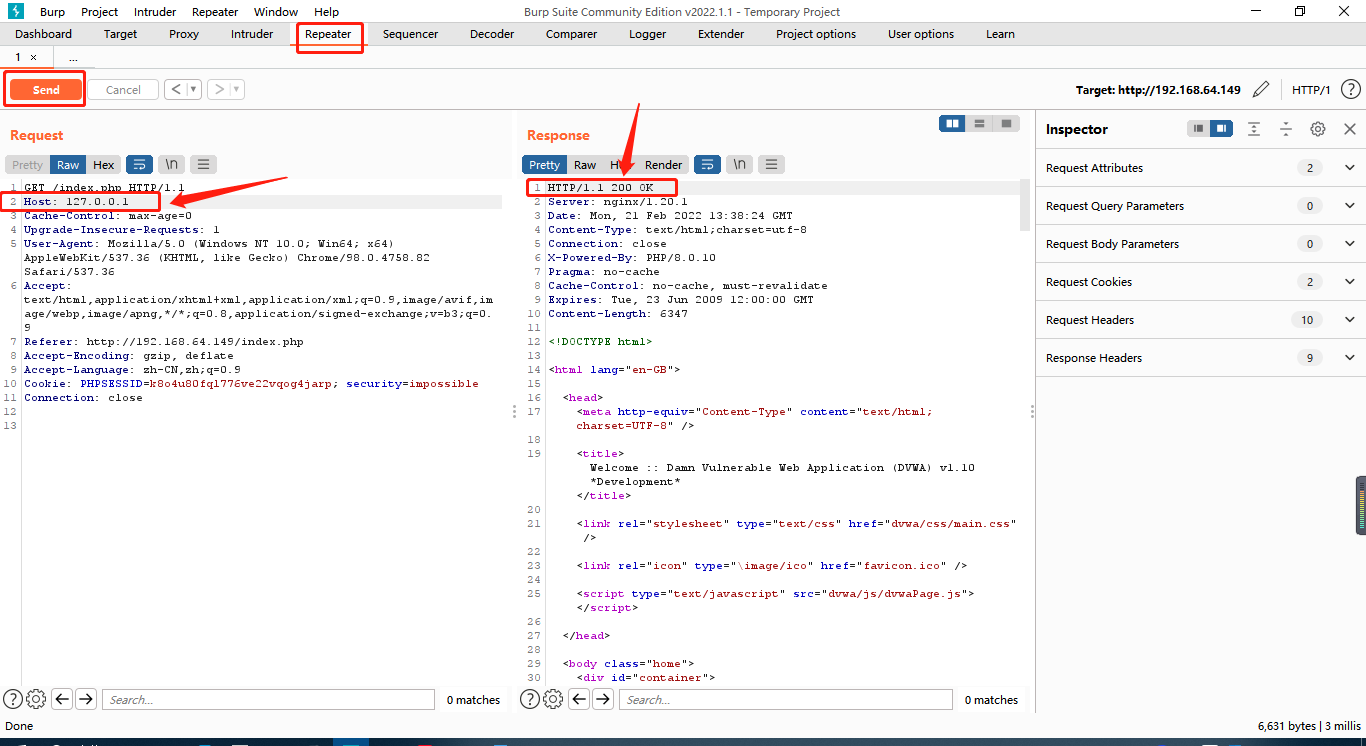Click Inspector expand-all sections icon

1254,129
